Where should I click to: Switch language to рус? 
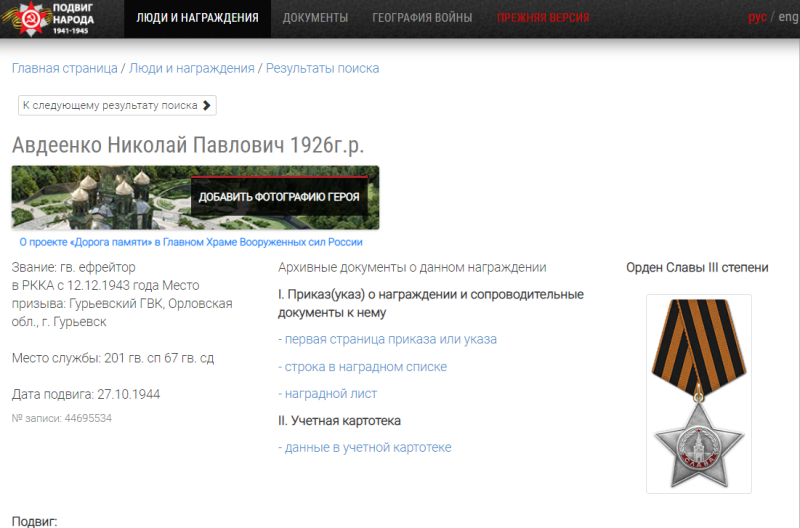pos(756,18)
